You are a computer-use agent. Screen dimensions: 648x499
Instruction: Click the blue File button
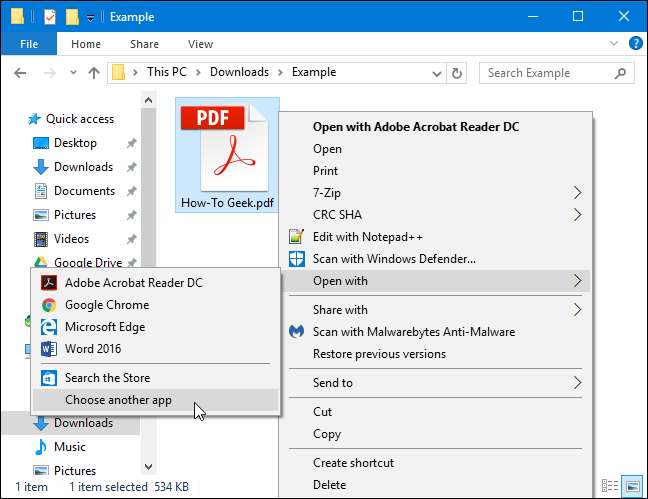pos(29,44)
